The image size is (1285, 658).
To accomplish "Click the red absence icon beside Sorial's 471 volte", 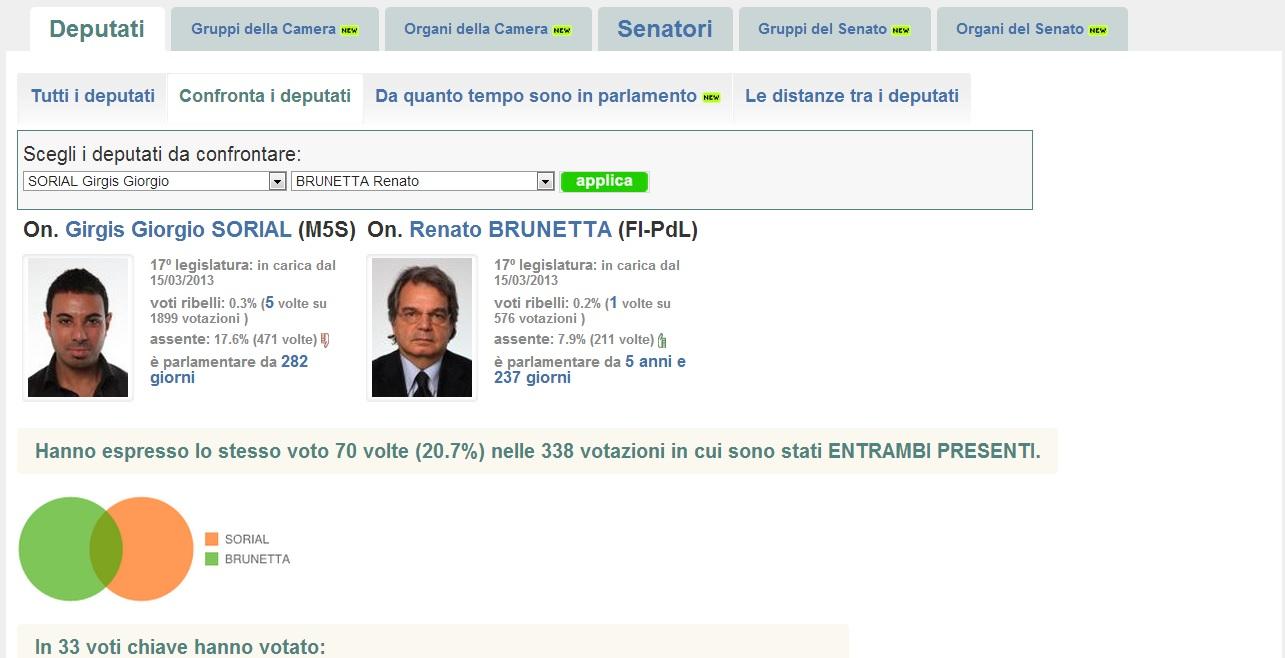I will pyautogui.click(x=324, y=340).
